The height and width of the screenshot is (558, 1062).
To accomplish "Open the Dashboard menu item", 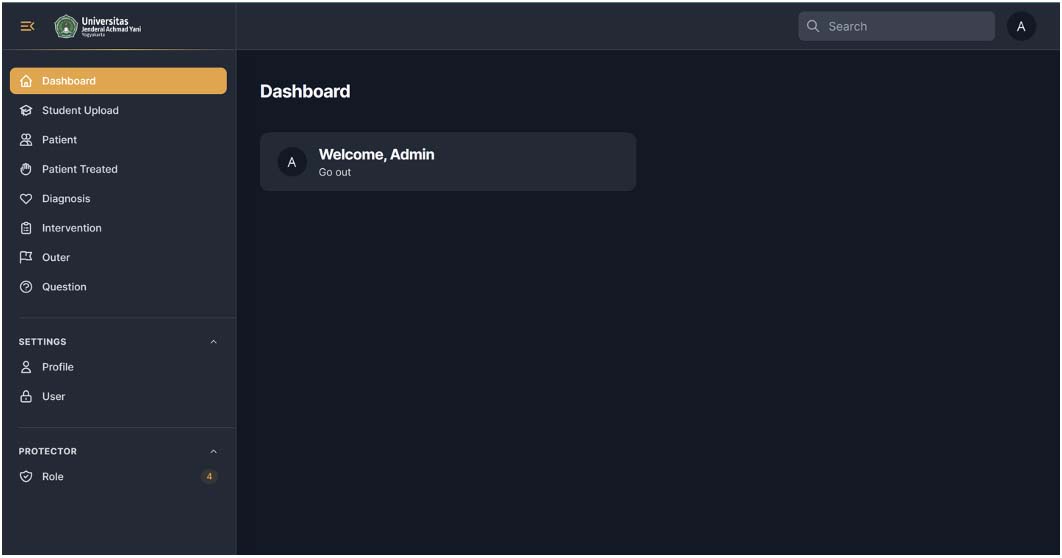I will pyautogui.click(x=118, y=81).
